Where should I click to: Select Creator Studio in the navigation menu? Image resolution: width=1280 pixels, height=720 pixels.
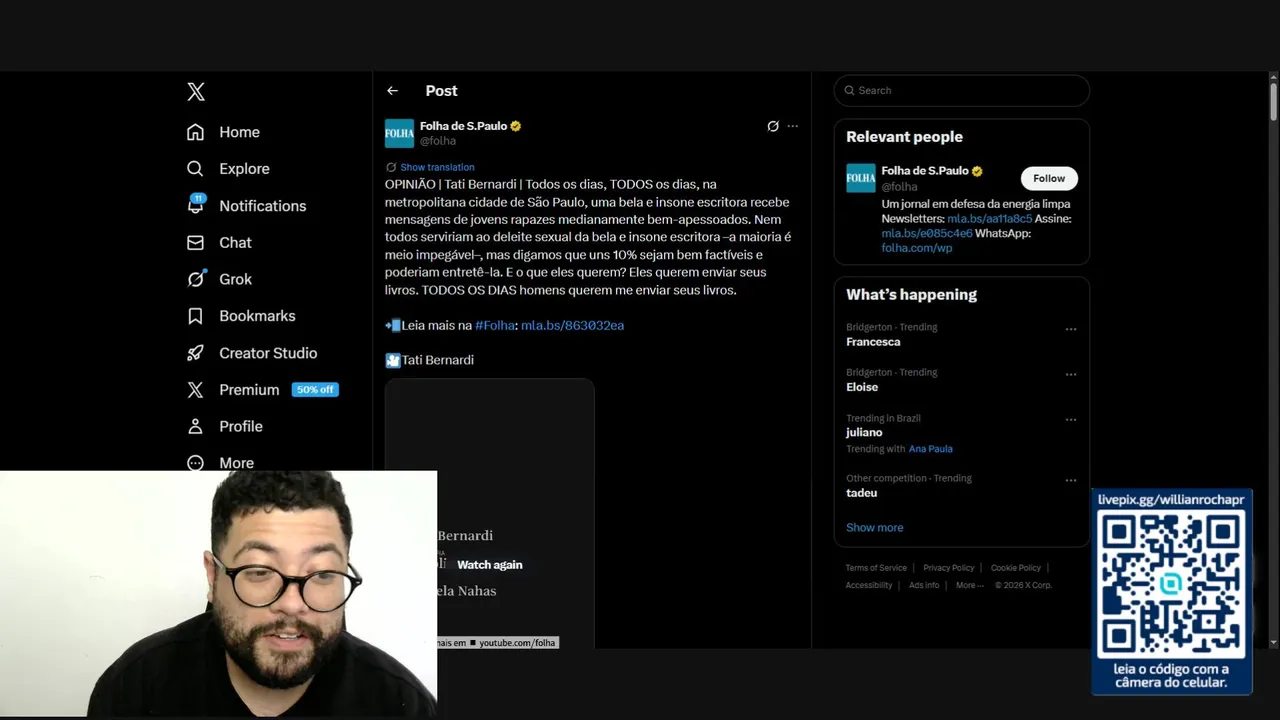pos(268,353)
